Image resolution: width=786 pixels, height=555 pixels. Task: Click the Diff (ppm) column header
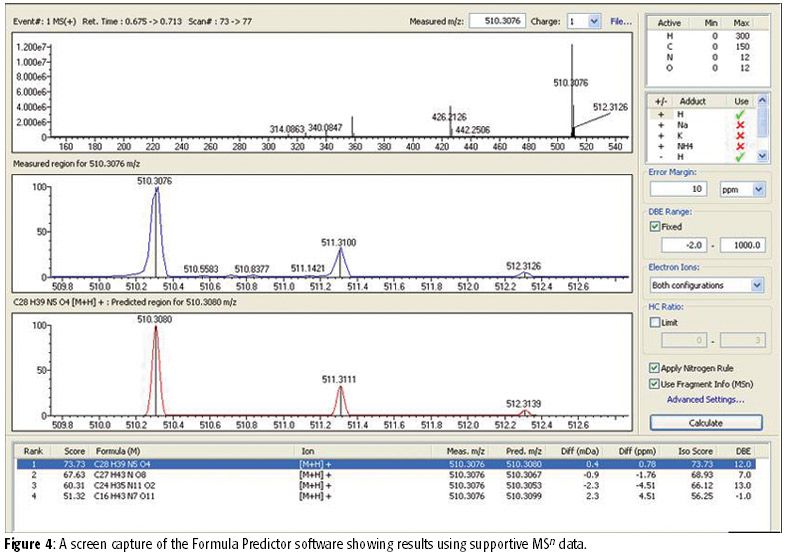click(x=637, y=451)
